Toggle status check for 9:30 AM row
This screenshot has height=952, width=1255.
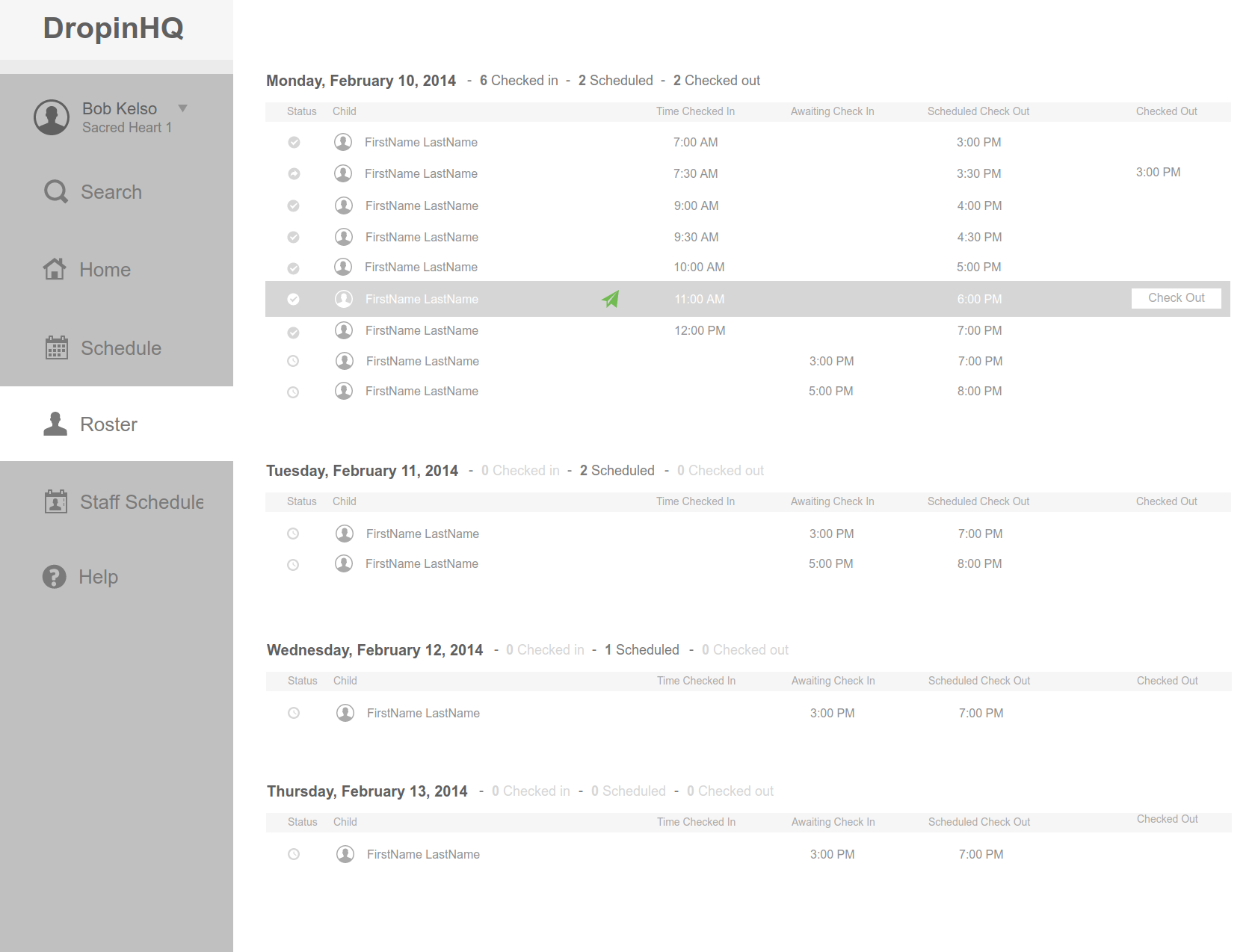click(x=294, y=237)
